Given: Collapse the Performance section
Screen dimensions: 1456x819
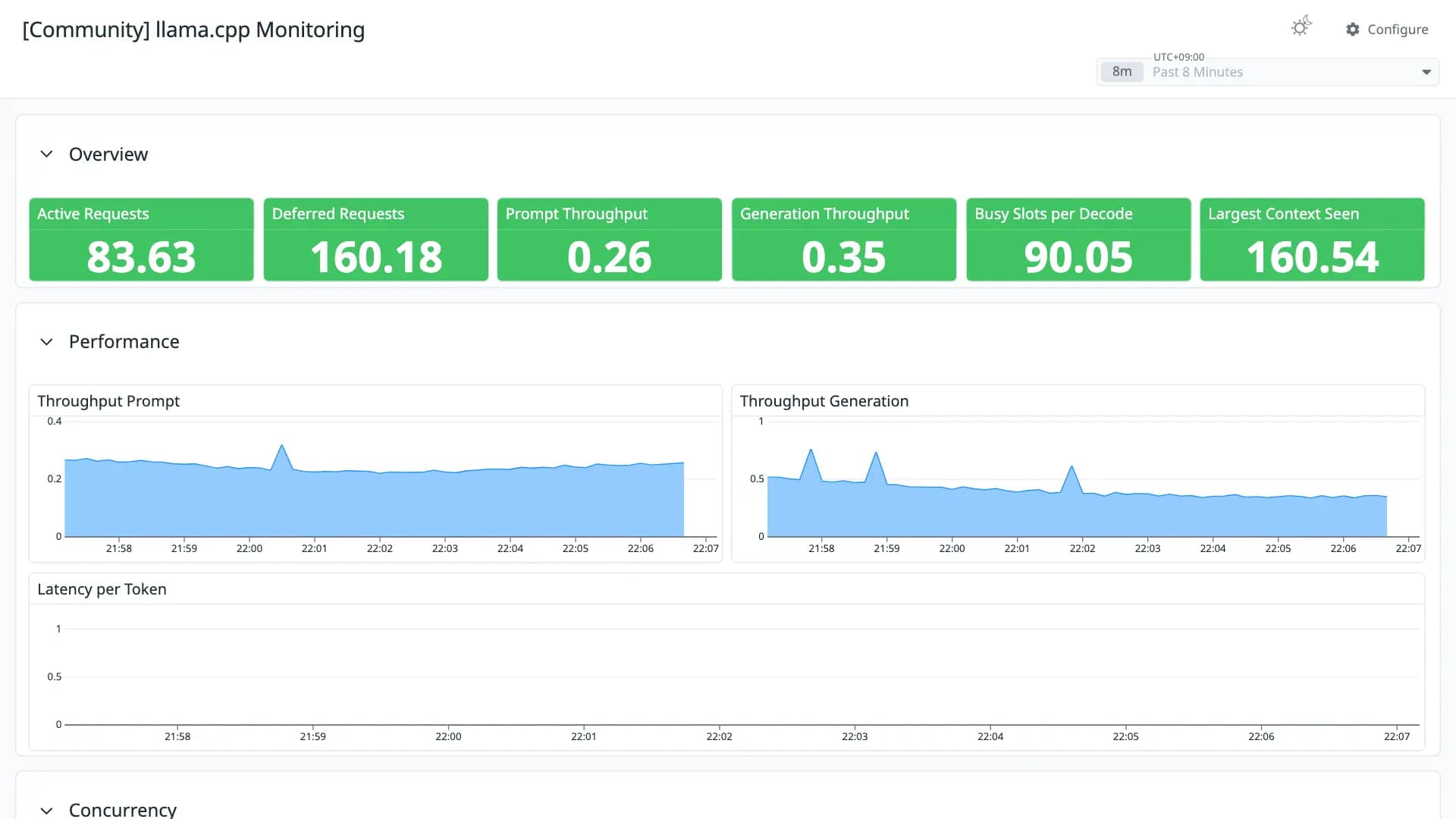Looking at the screenshot, I should [x=46, y=342].
